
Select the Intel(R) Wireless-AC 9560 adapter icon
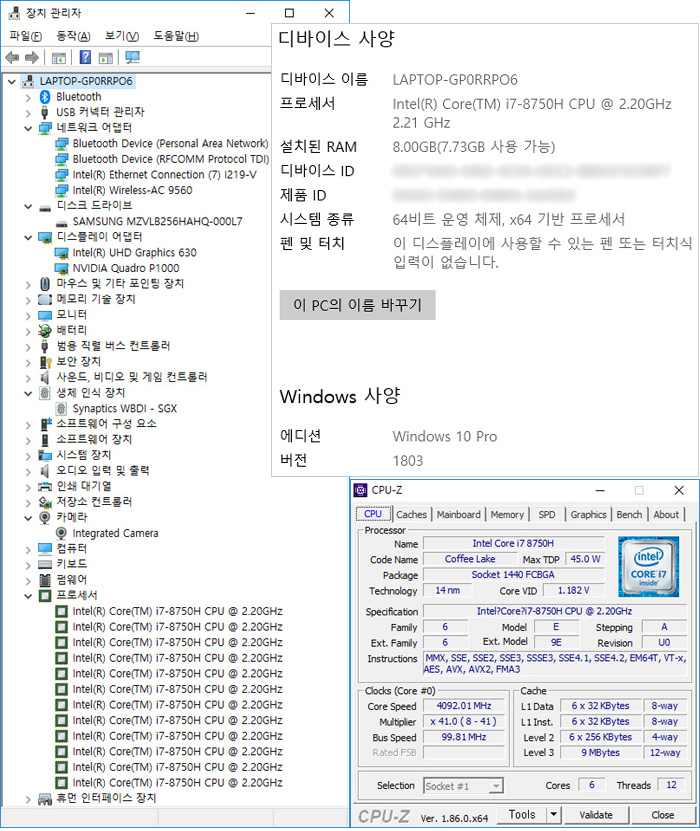pos(61,190)
